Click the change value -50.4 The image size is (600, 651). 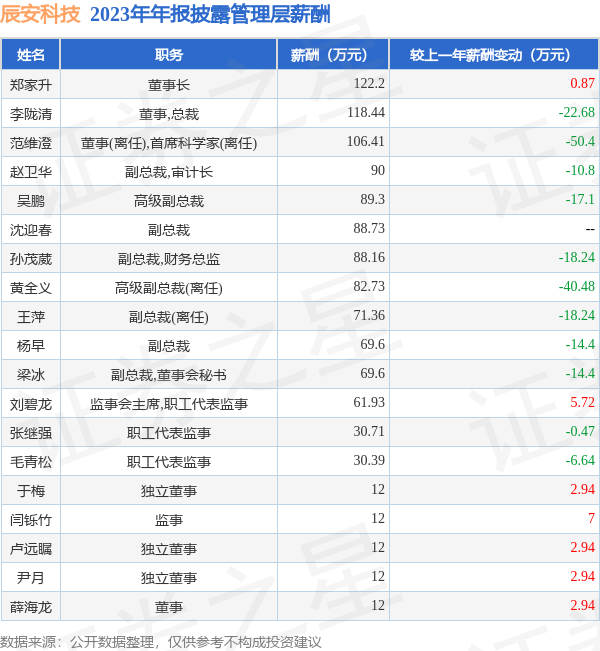[x=580, y=141]
